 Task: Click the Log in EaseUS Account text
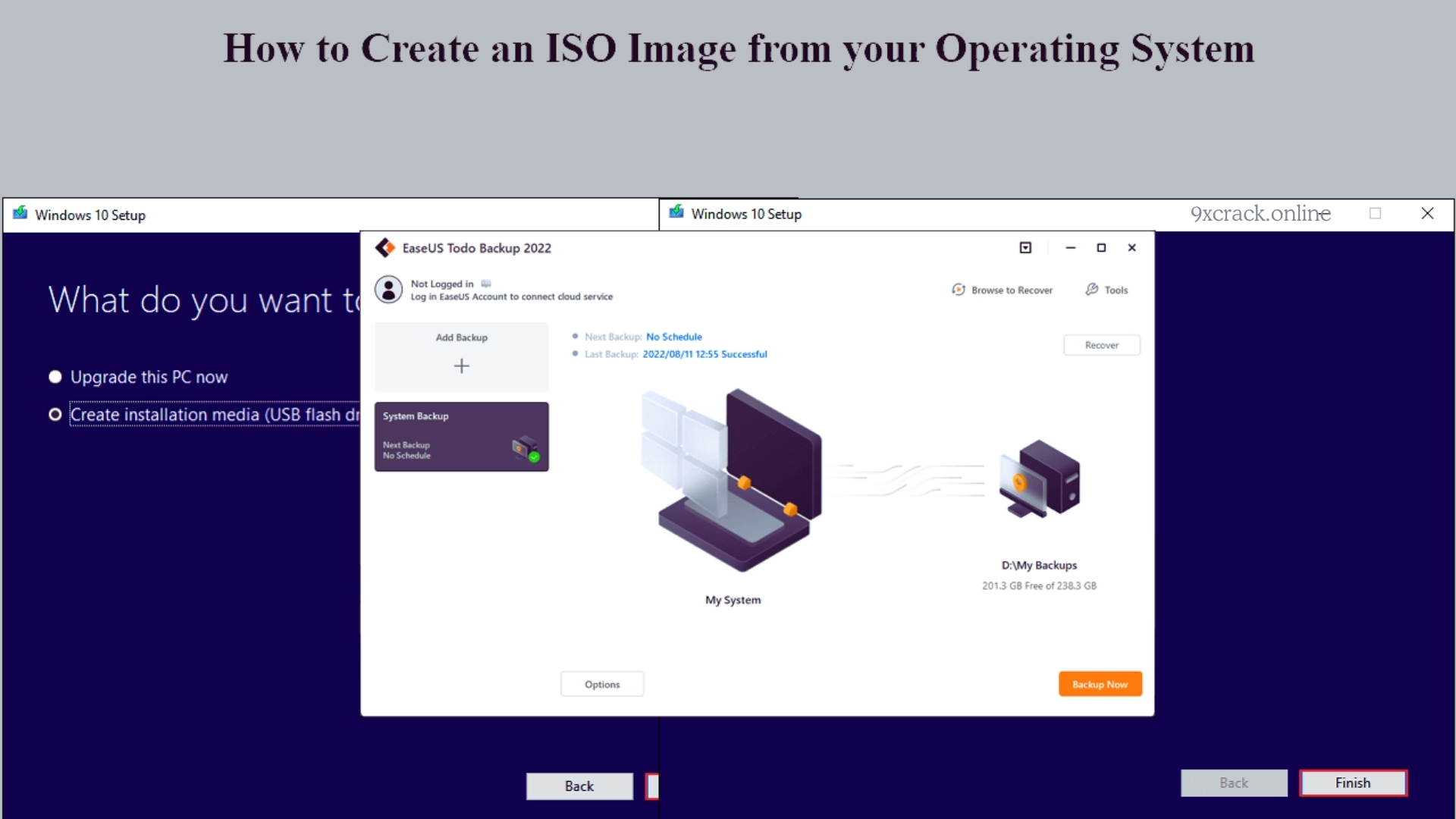512,297
